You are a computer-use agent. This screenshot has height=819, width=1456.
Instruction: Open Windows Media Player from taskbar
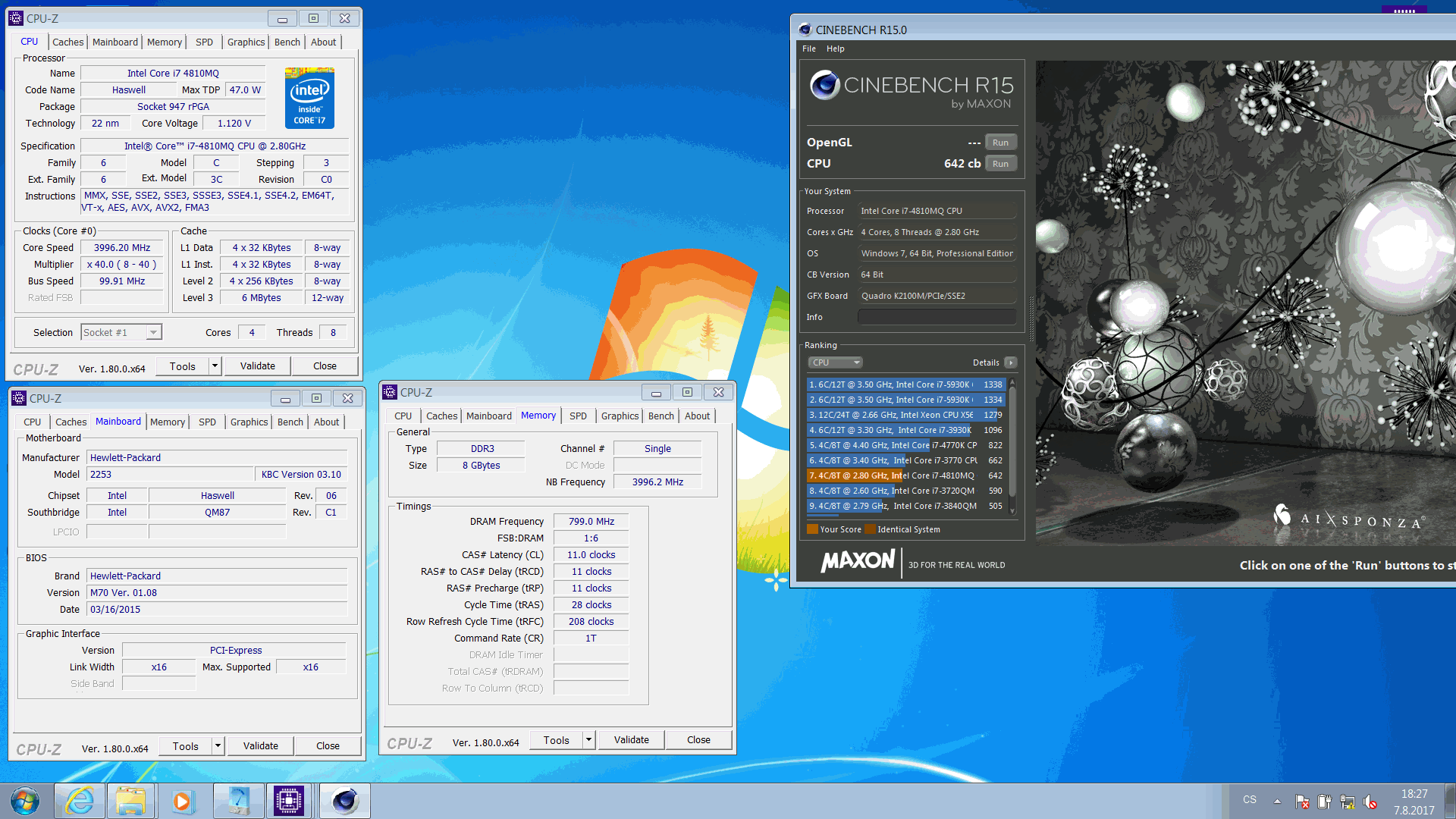point(182,801)
